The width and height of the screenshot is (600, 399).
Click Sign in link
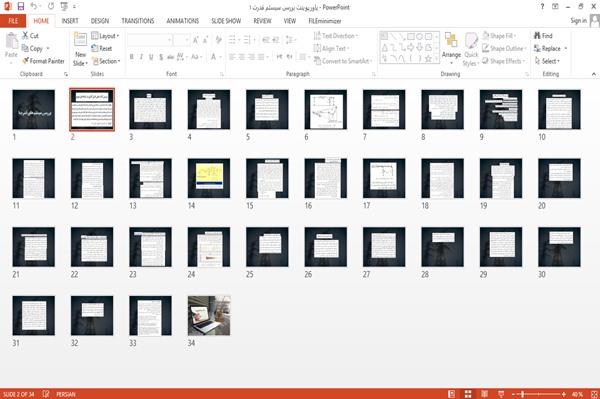point(578,20)
